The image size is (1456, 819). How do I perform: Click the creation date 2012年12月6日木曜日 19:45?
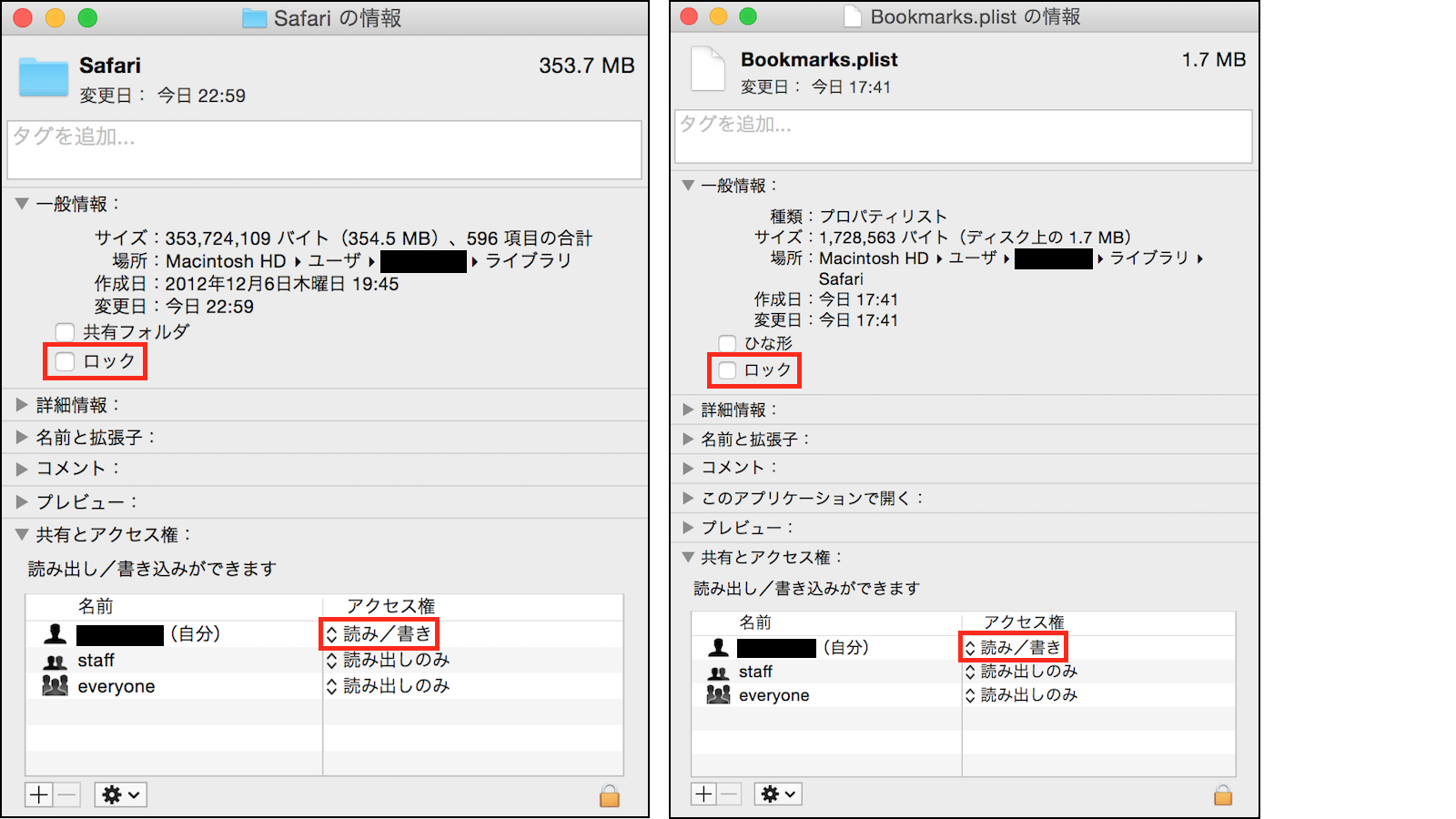tap(282, 284)
